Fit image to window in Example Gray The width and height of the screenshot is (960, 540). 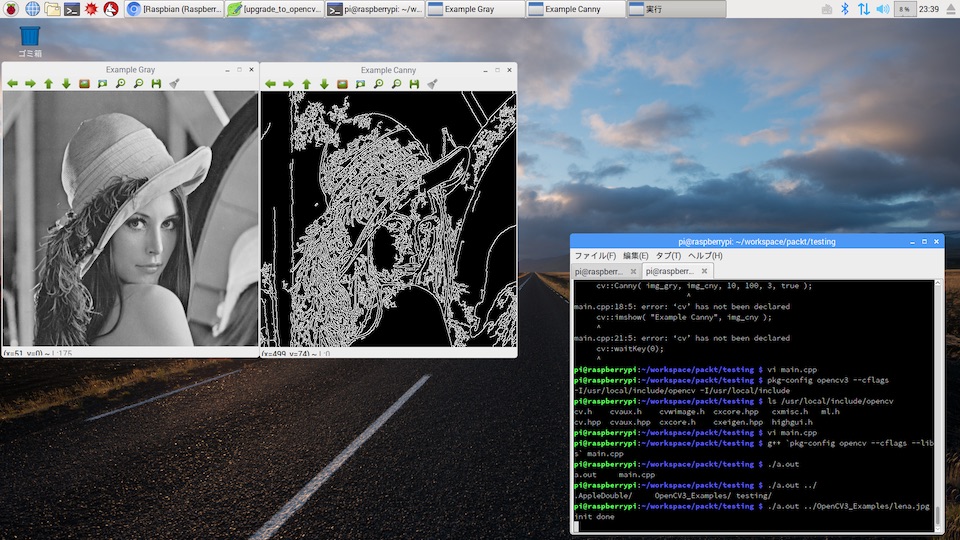102,83
